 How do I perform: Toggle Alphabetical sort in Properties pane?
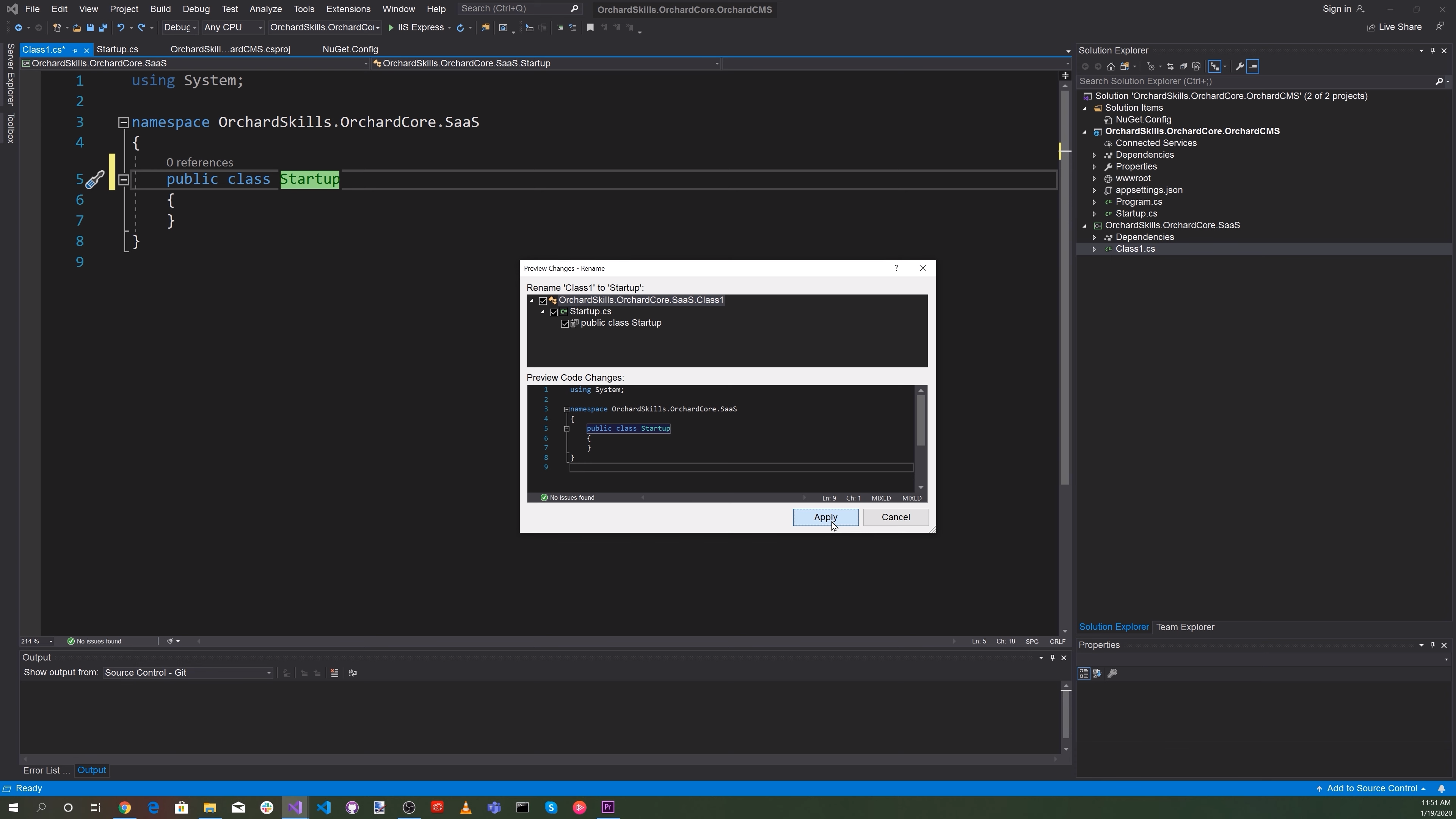click(x=1097, y=674)
